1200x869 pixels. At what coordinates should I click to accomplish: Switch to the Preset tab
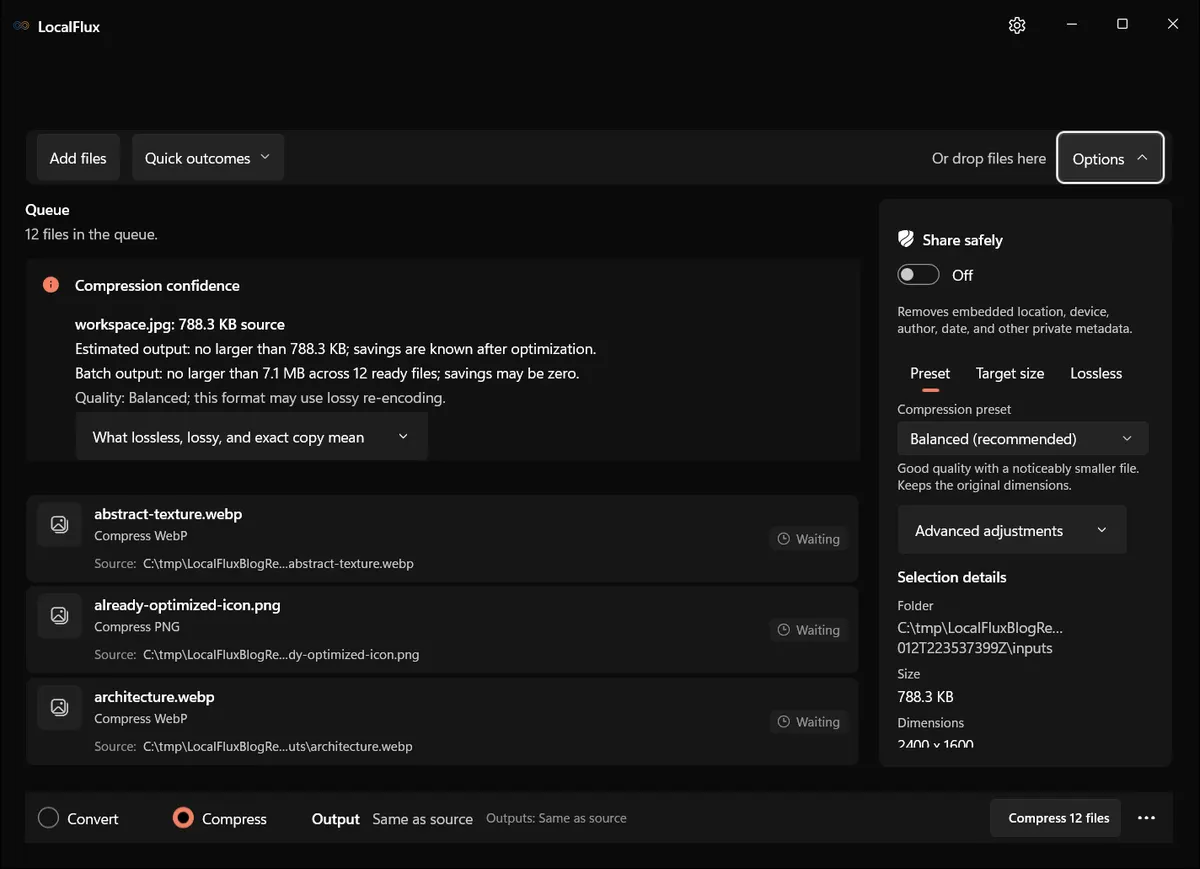930,373
